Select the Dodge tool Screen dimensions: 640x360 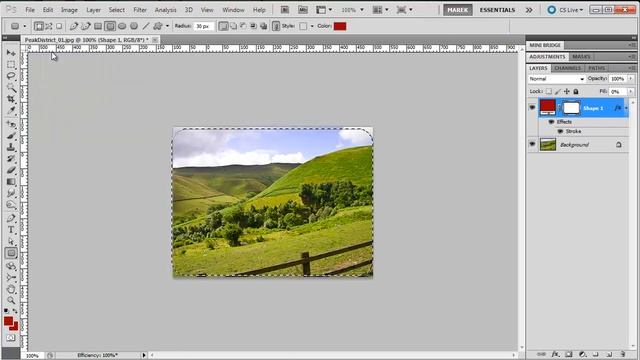coord(11,204)
